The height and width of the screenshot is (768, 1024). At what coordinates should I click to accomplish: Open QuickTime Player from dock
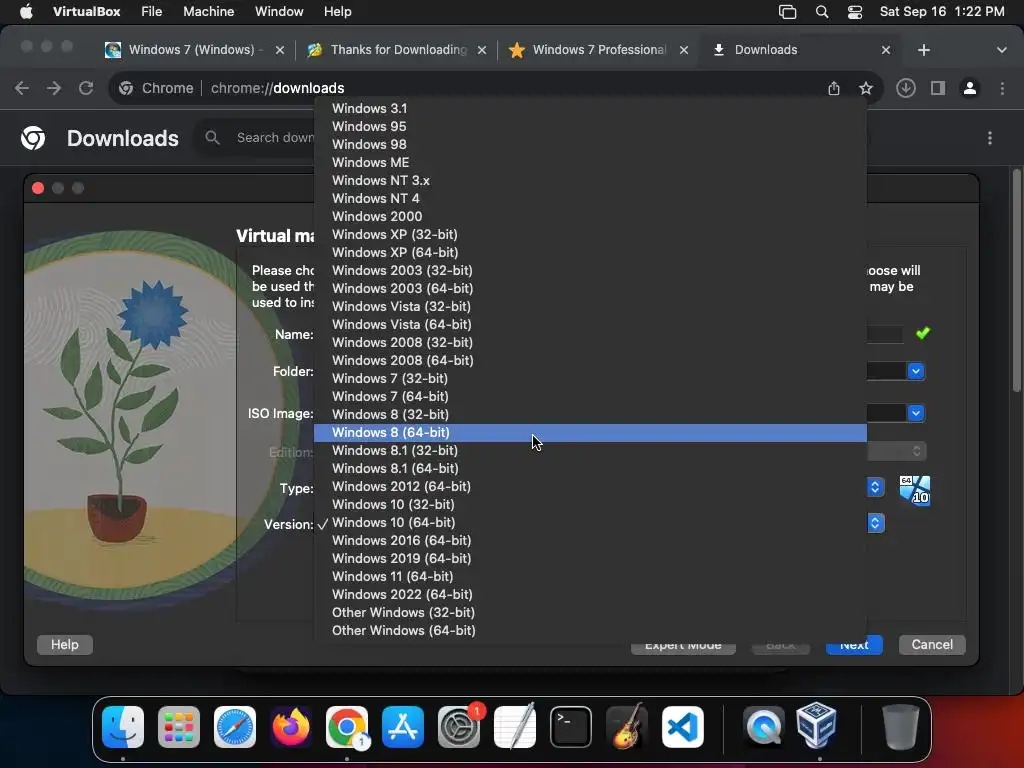763,727
